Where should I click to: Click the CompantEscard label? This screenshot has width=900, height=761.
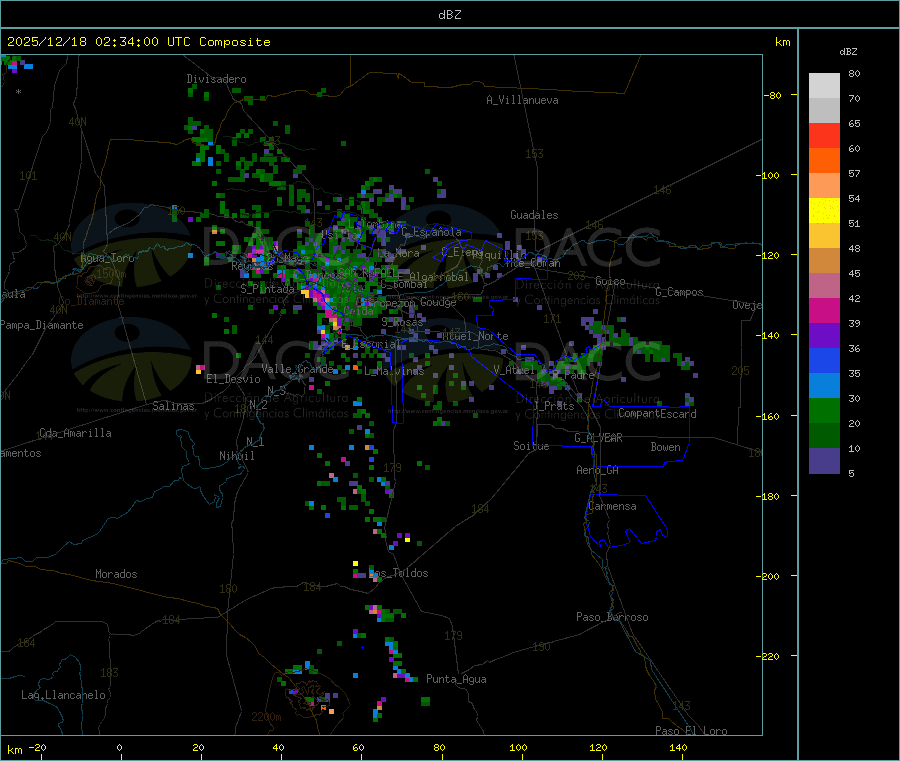click(657, 413)
